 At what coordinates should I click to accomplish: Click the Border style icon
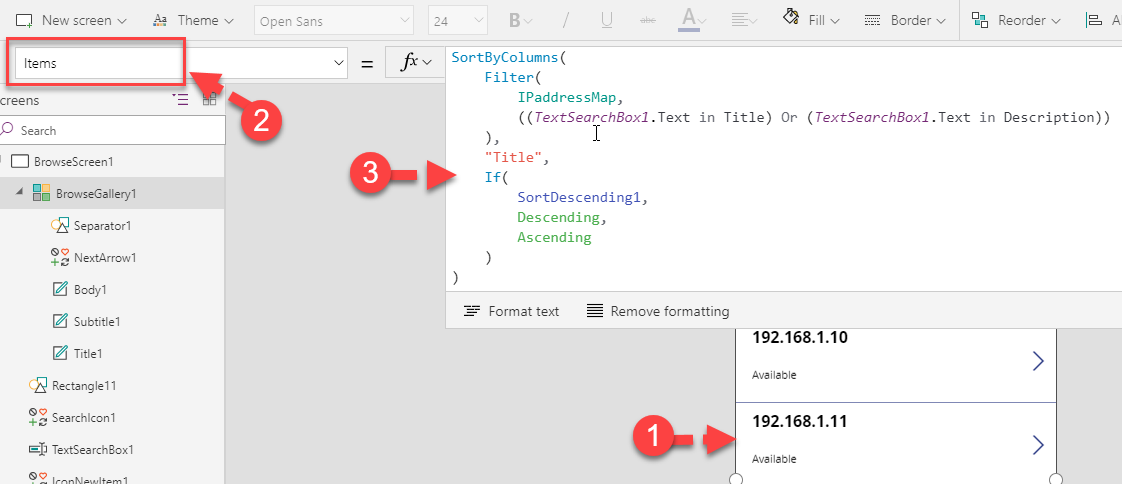point(872,21)
